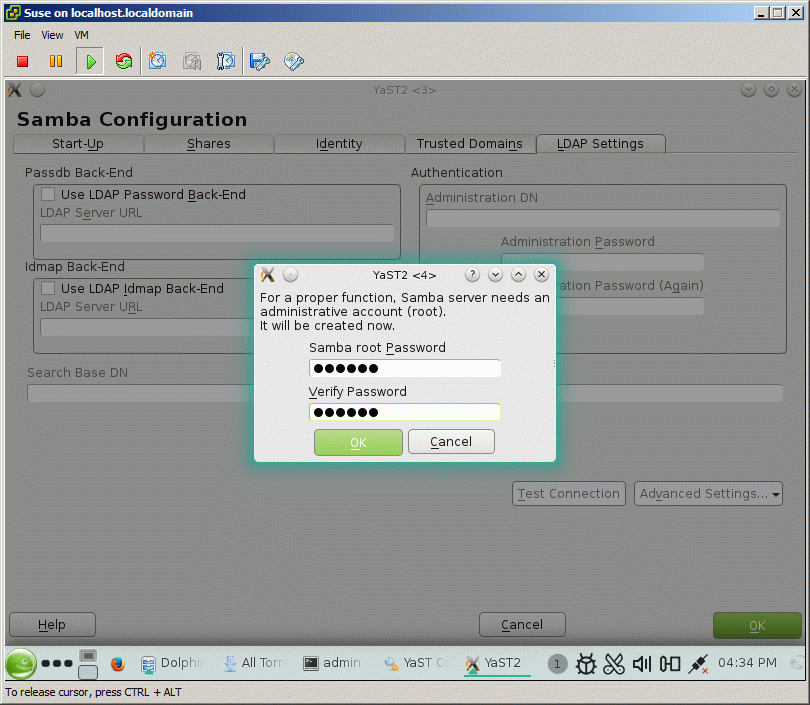The width and height of the screenshot is (810, 705).
Task: Open the scissors clipboard tray icon
Action: pos(614,664)
